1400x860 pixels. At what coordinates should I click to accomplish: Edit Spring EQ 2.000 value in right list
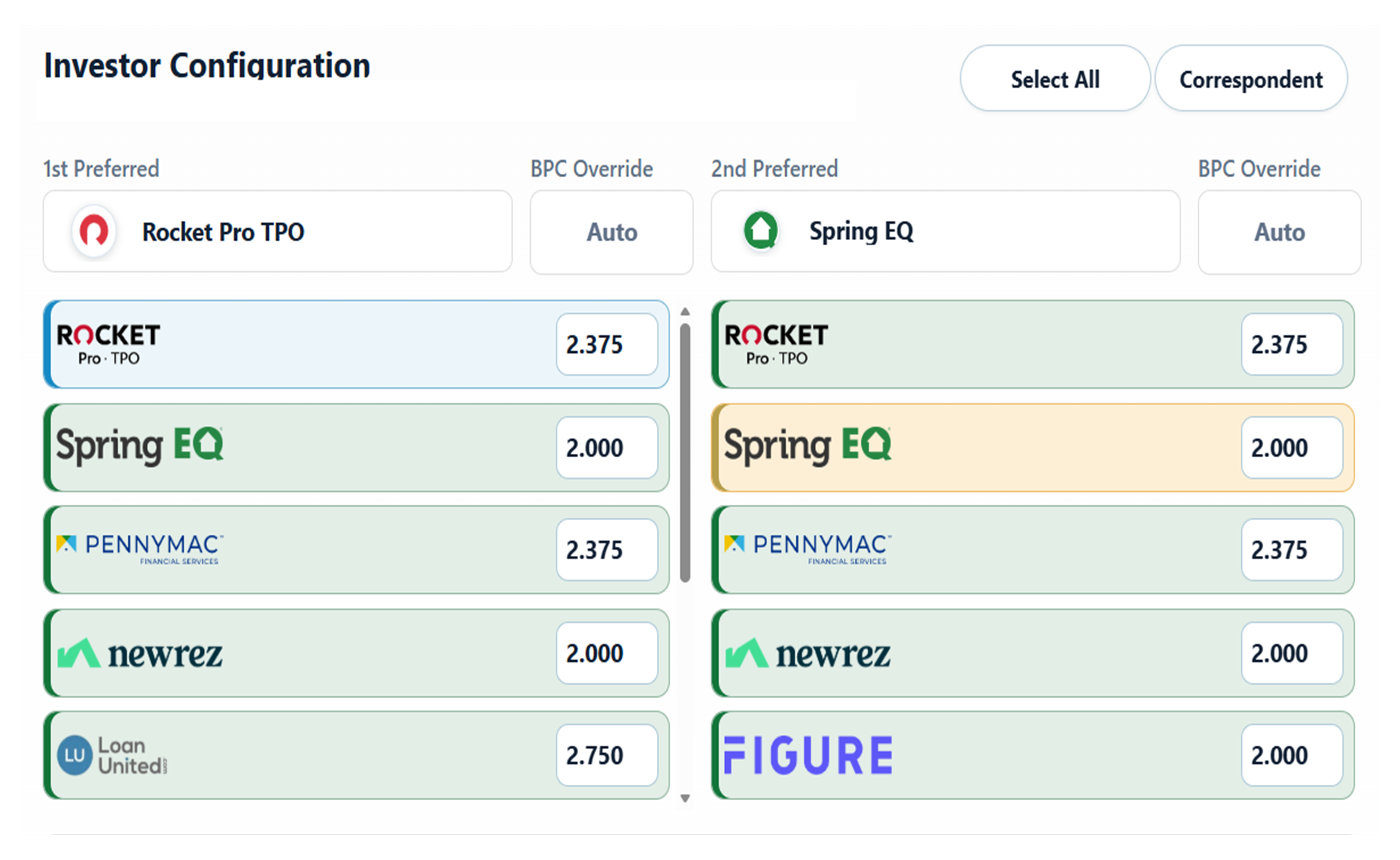pos(1292,448)
